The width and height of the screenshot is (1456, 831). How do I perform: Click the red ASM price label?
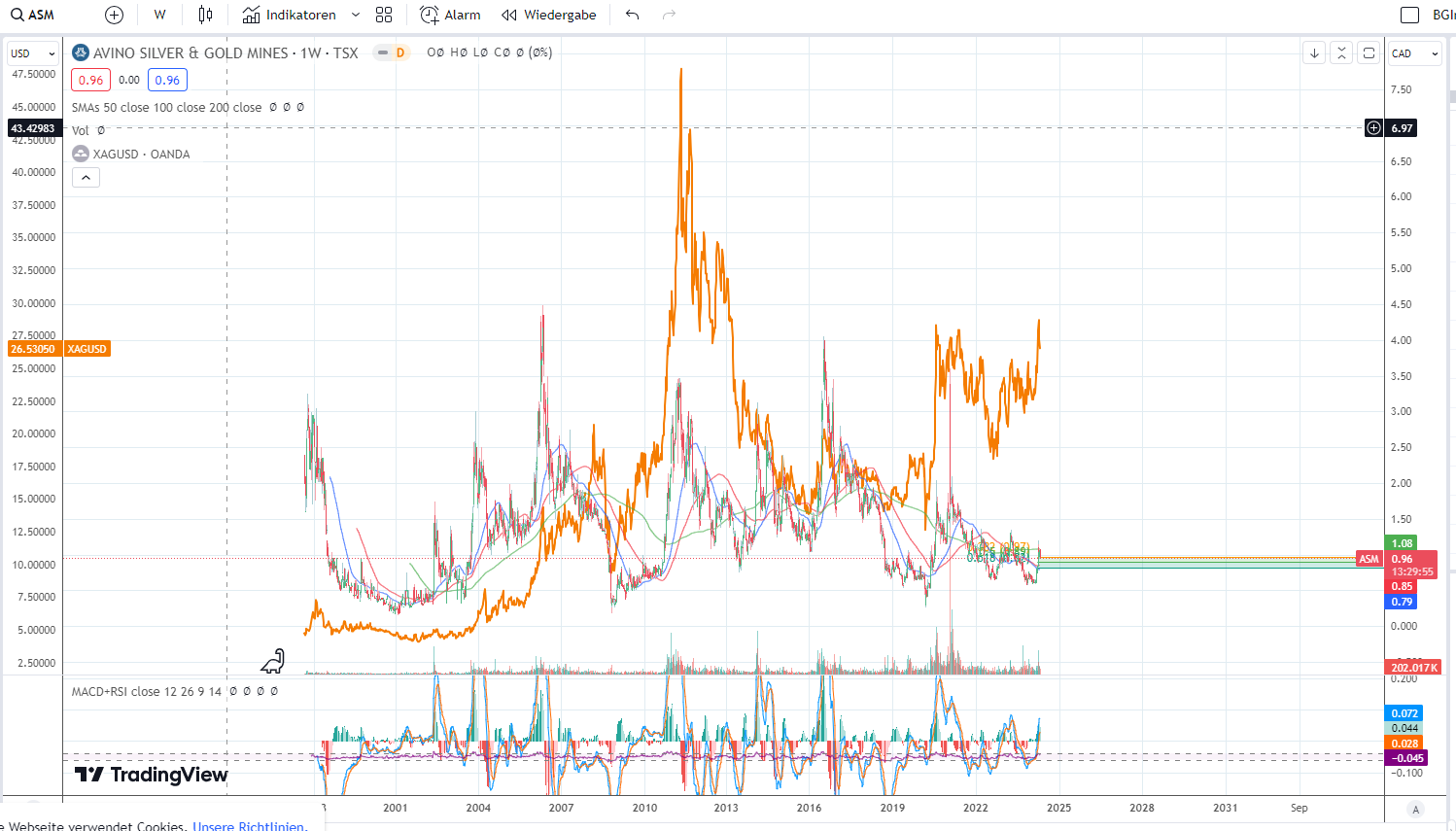[x=1369, y=559]
